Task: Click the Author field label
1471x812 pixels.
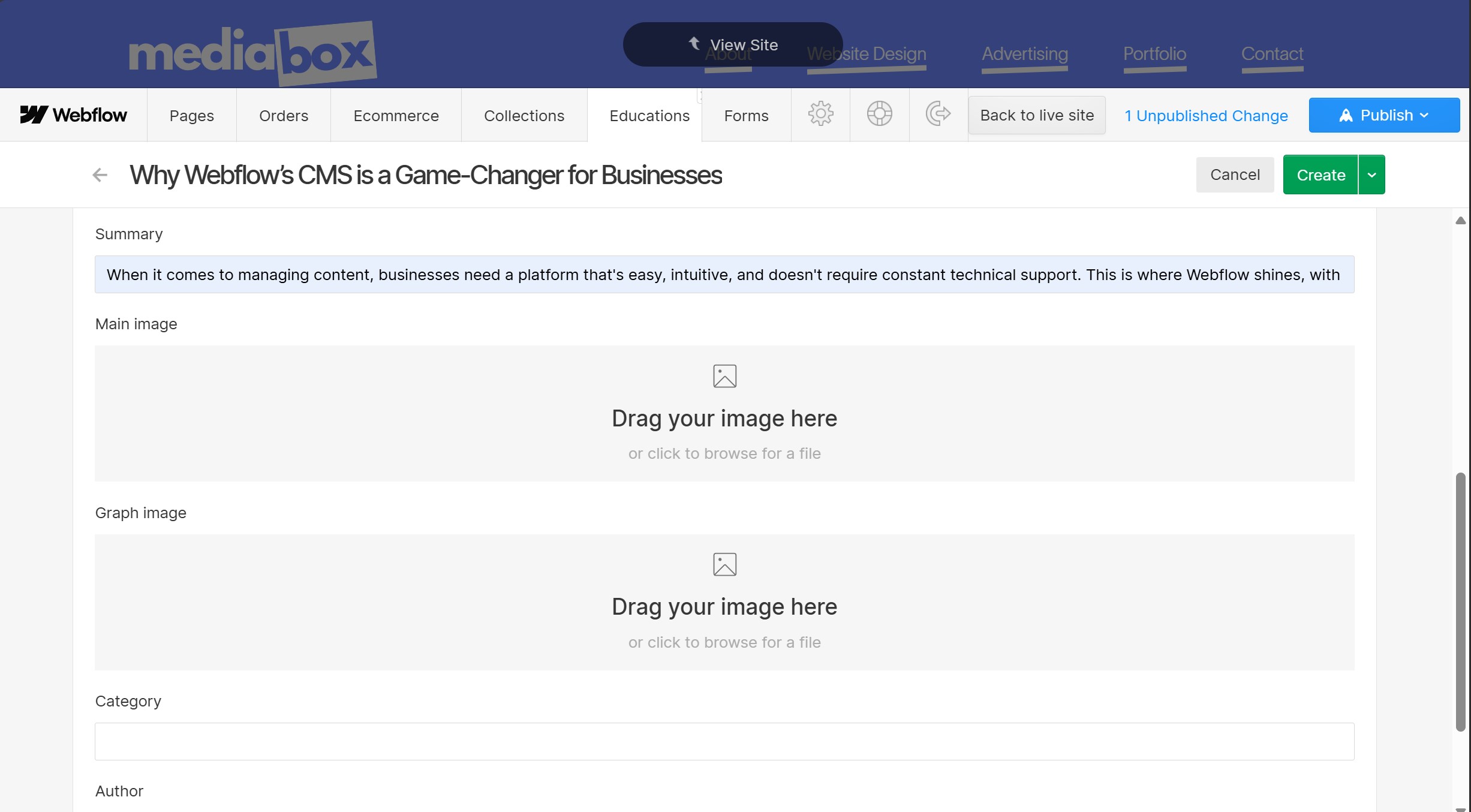Action: [119, 791]
